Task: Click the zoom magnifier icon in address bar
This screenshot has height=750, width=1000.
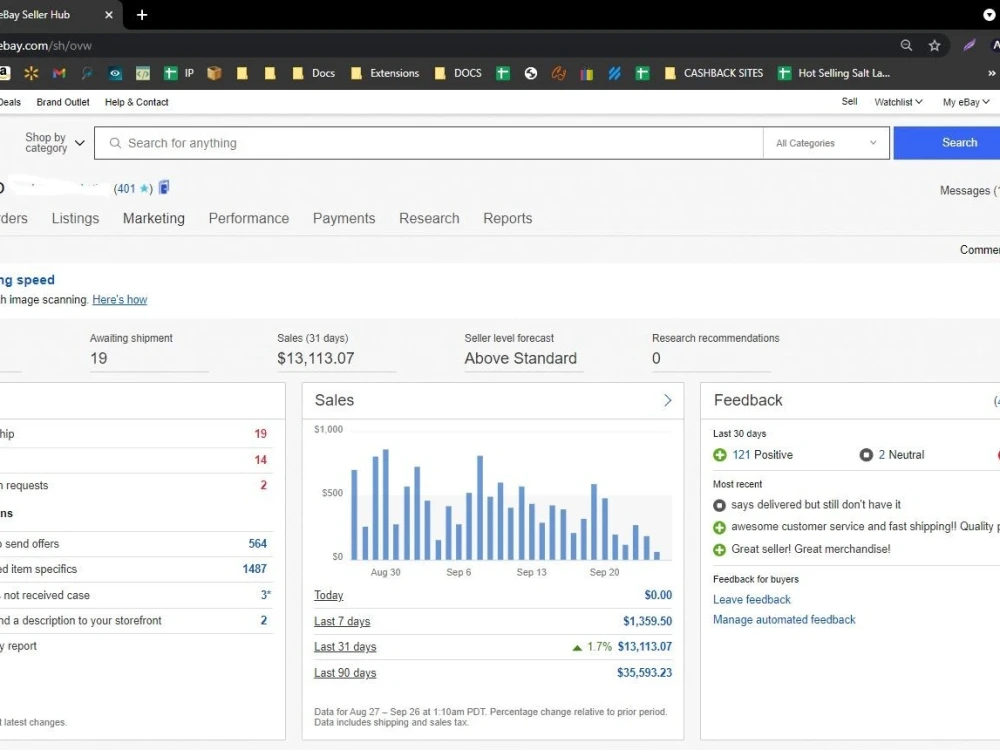Action: point(906,45)
